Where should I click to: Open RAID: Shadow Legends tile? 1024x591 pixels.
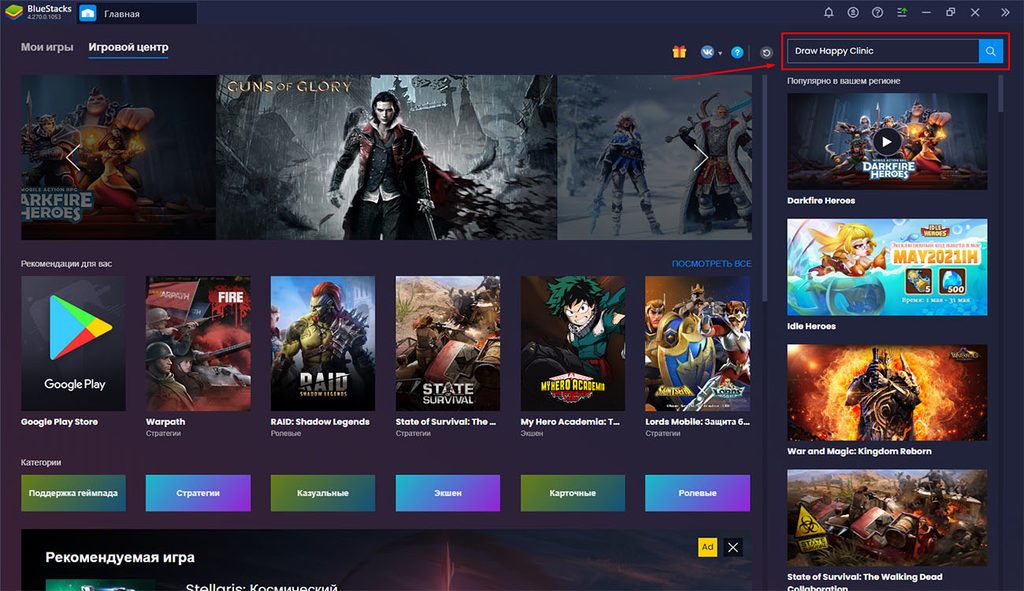pyautogui.click(x=323, y=343)
